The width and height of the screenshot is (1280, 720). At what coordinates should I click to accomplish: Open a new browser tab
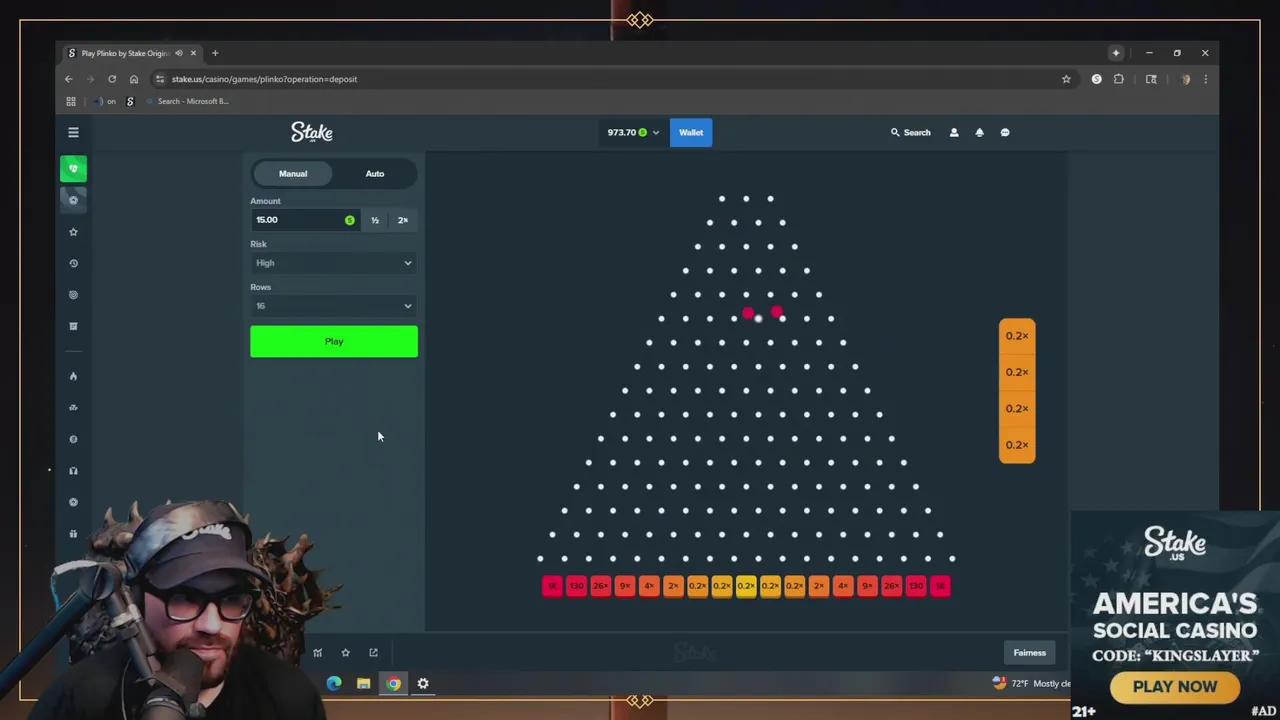coord(215,53)
